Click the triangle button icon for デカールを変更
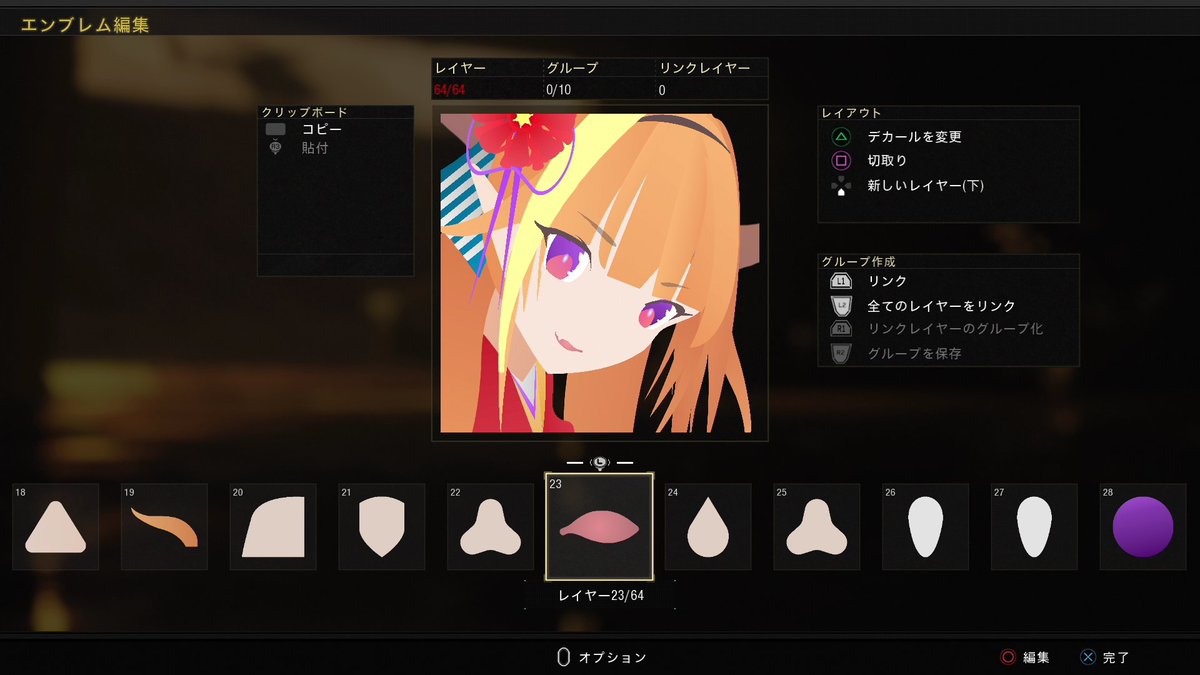Viewport: 1200px width, 675px height. point(841,136)
